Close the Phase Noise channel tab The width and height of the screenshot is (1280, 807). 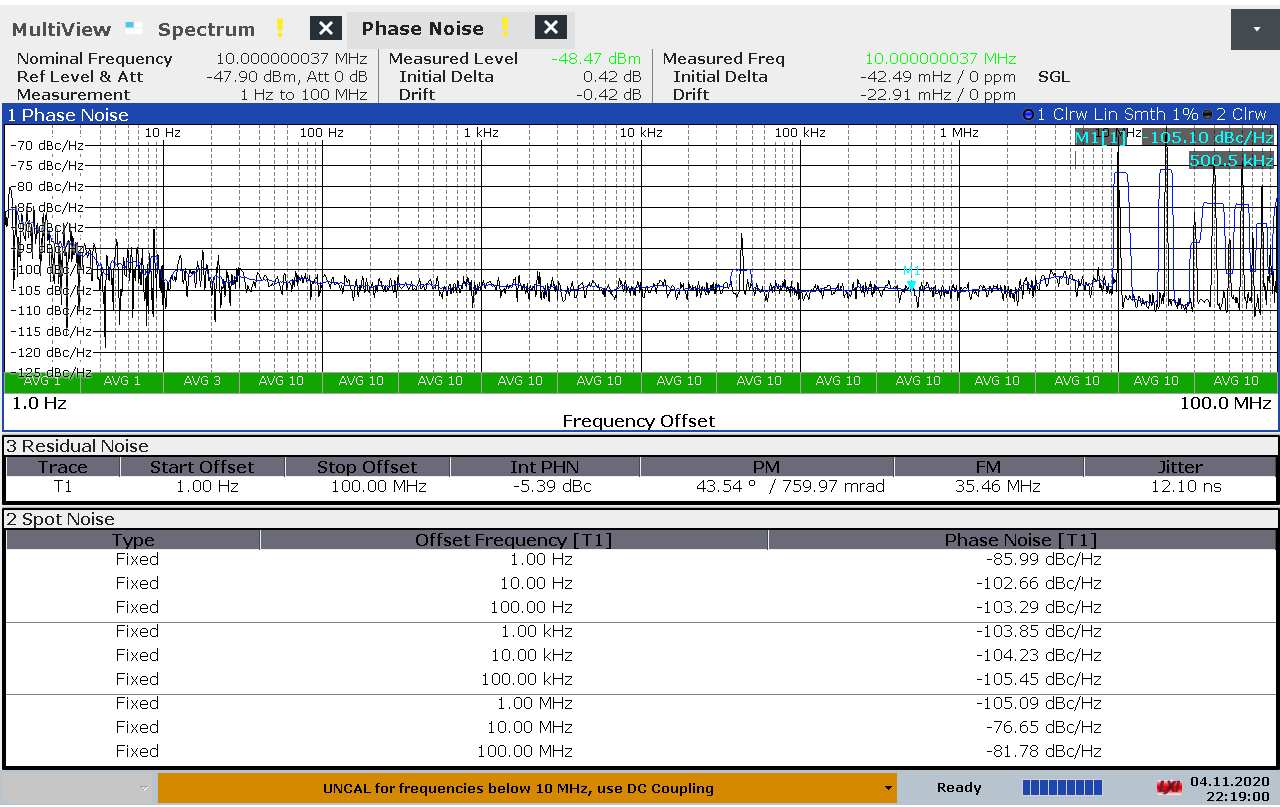(551, 28)
